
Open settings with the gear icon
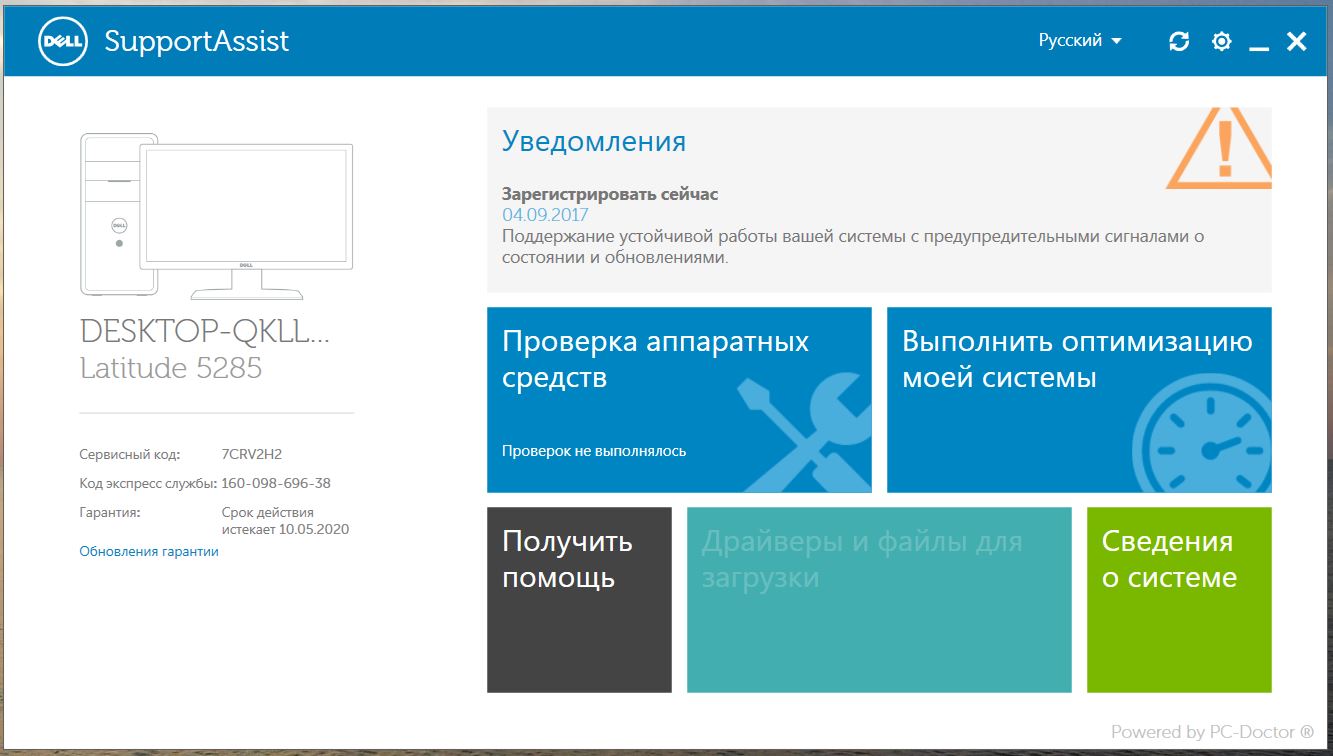coord(1221,41)
